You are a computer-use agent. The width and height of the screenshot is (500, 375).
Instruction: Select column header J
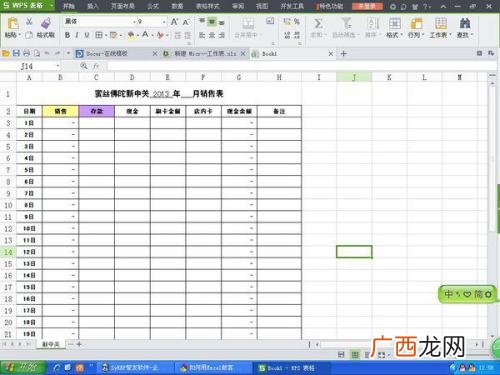(x=354, y=77)
